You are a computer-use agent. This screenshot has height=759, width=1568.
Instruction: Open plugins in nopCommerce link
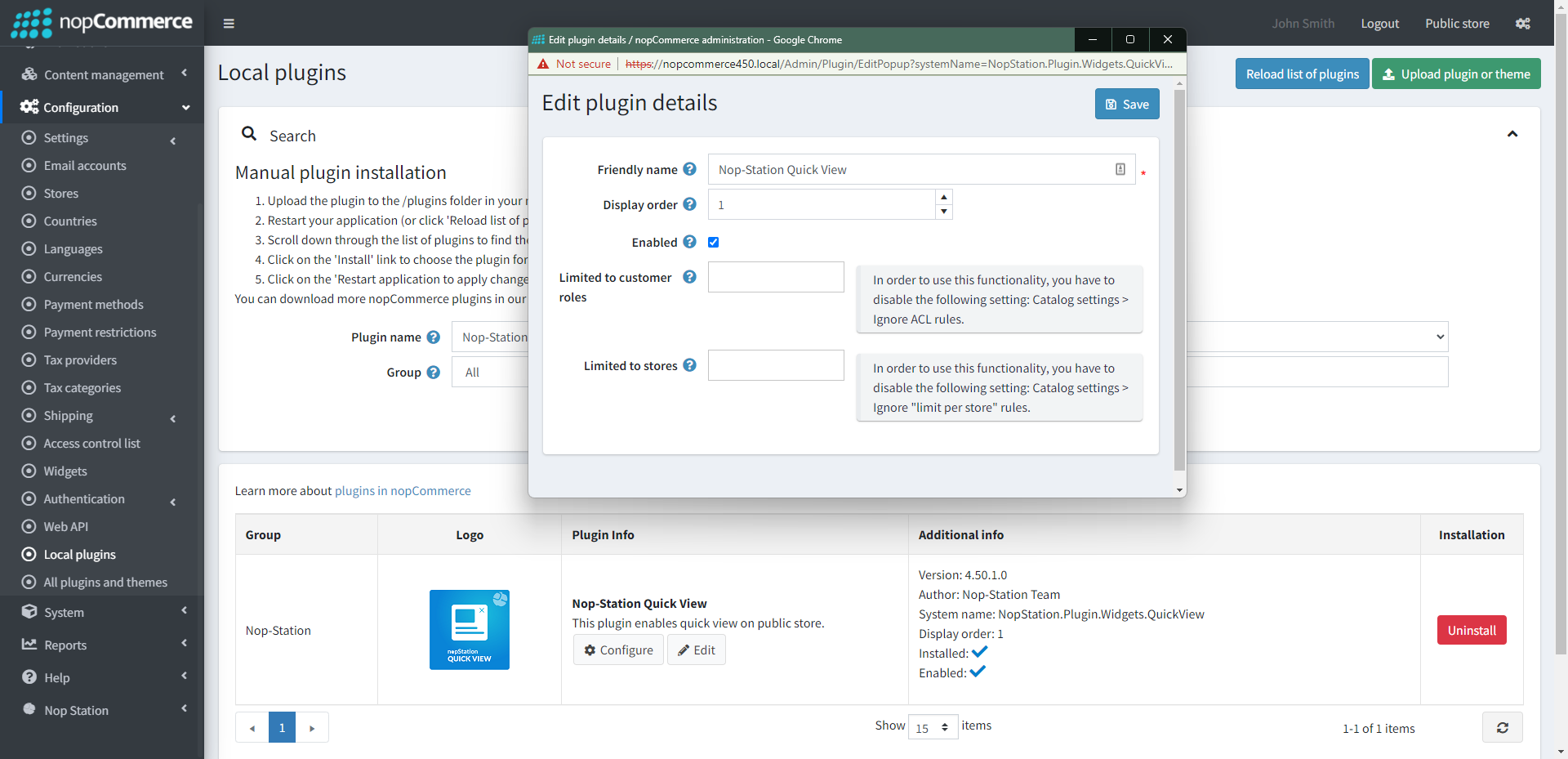[x=403, y=490]
